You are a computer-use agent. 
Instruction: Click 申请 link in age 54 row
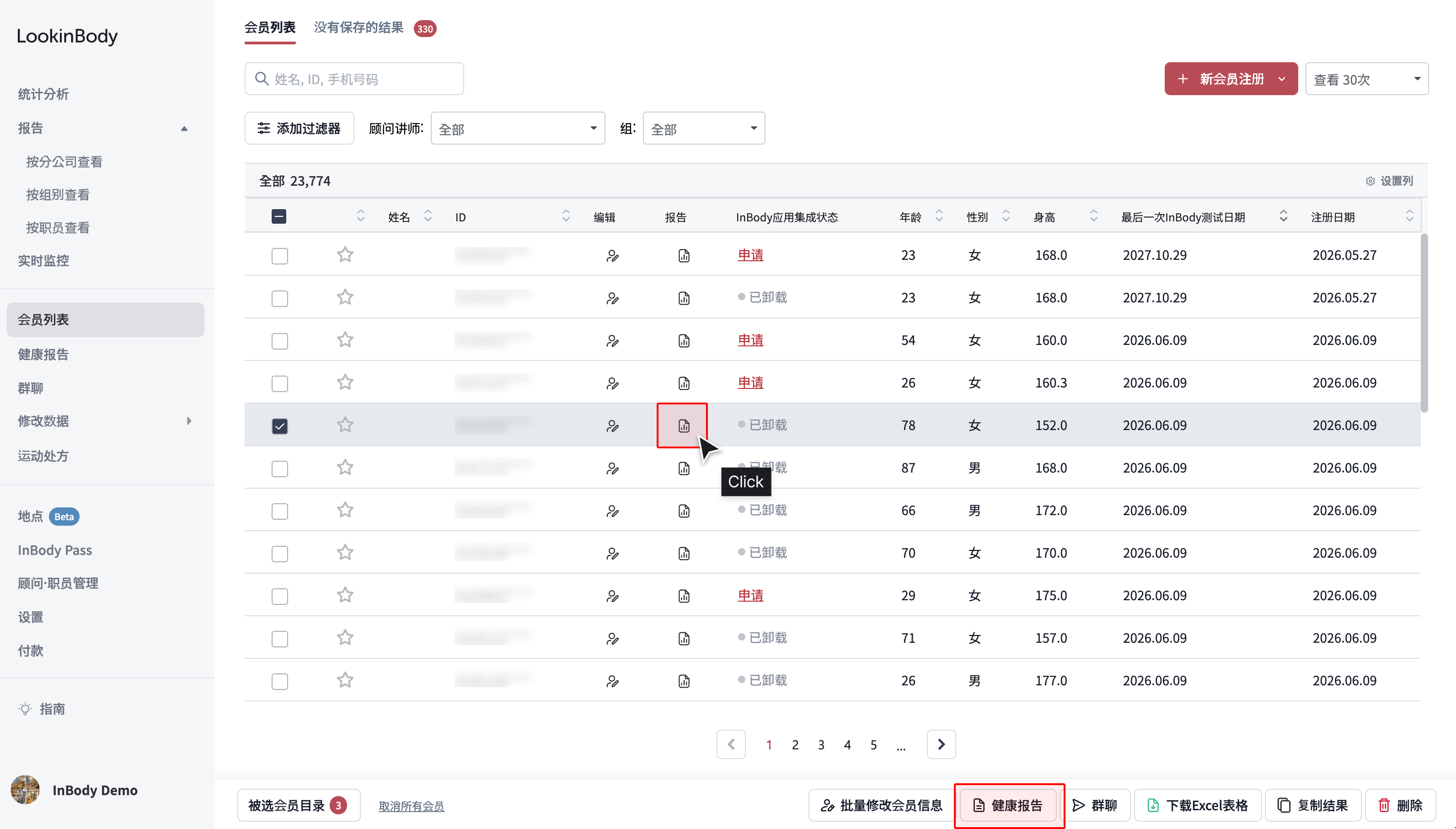click(x=750, y=340)
